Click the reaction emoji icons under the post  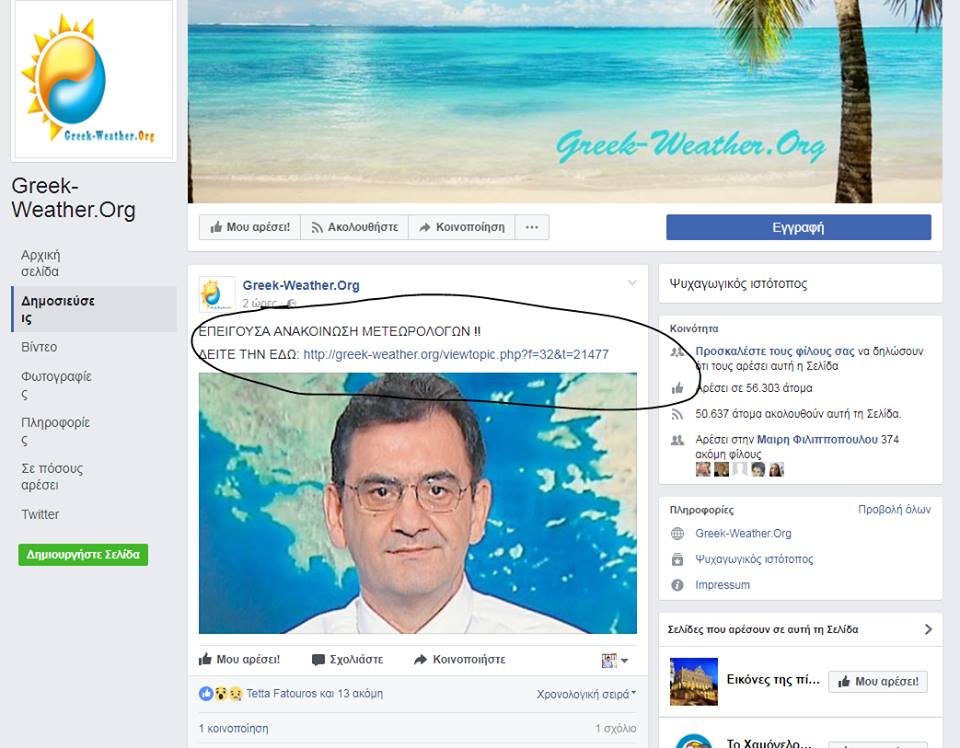(221, 694)
